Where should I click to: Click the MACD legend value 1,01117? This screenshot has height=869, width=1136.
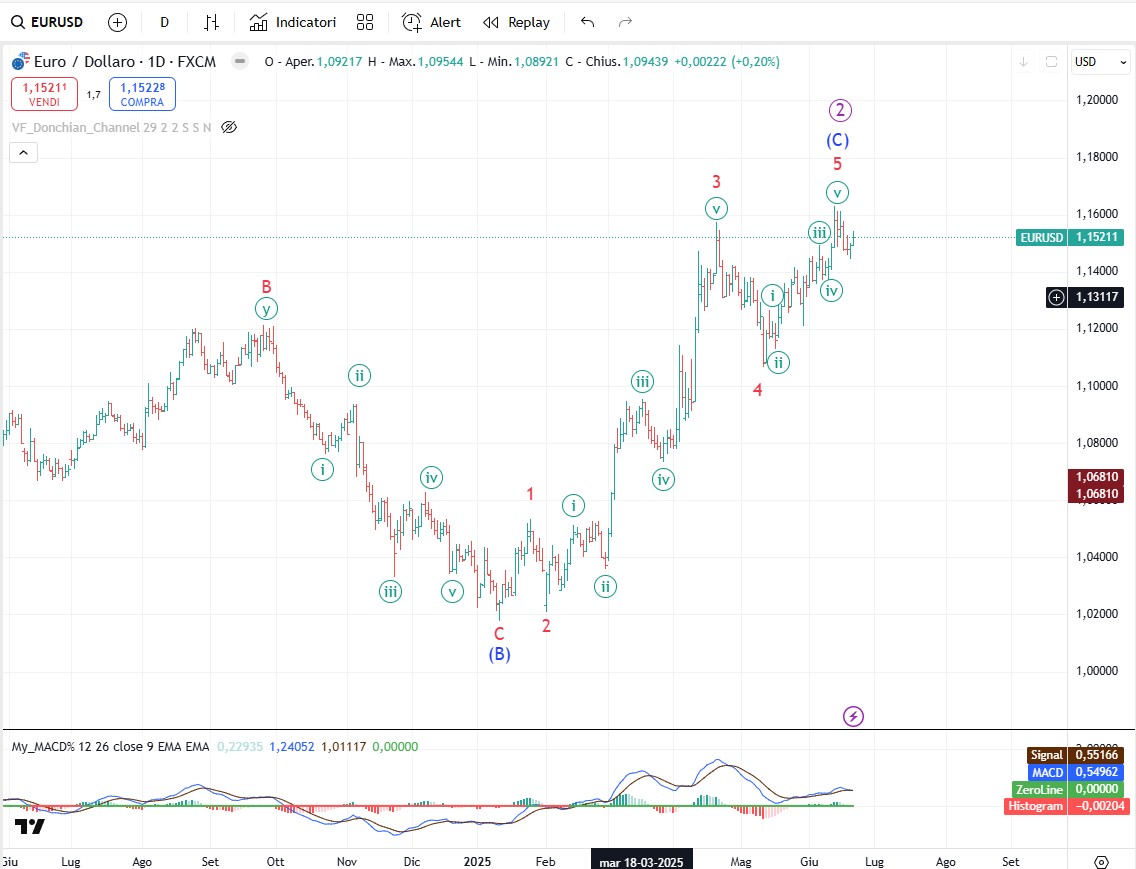(343, 747)
